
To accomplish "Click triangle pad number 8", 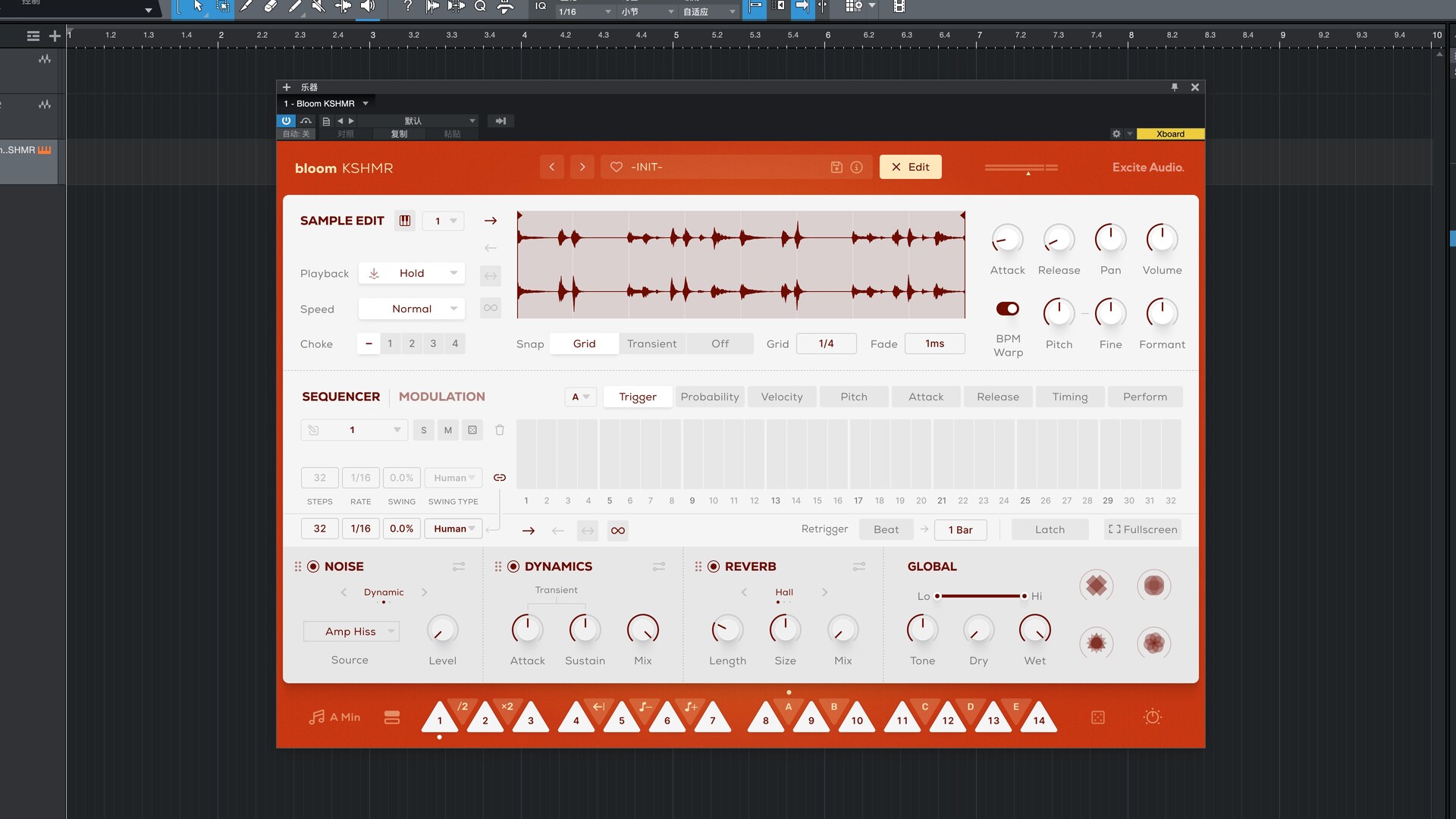I will [x=766, y=717].
